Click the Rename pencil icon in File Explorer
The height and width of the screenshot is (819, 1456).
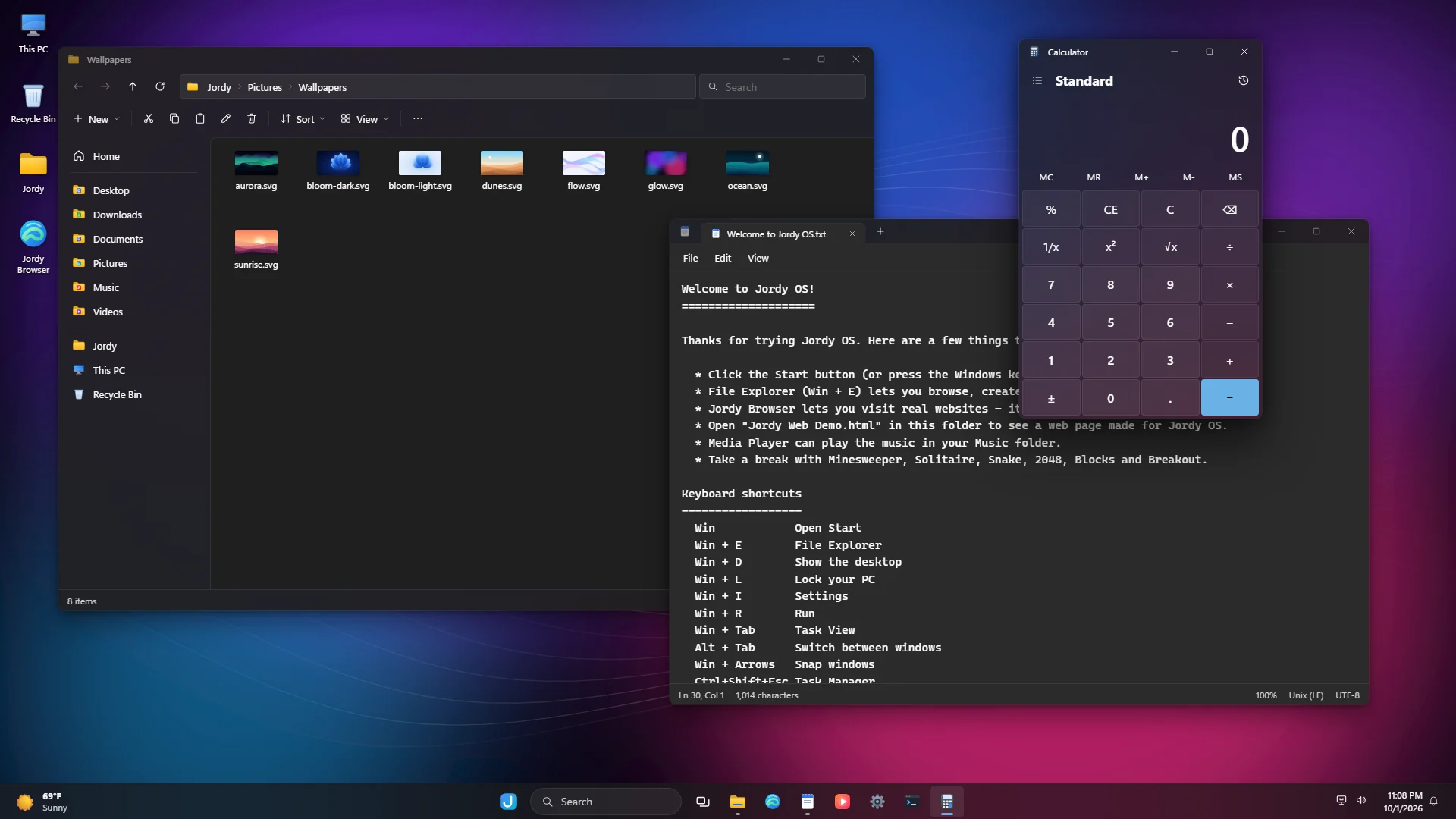click(226, 119)
